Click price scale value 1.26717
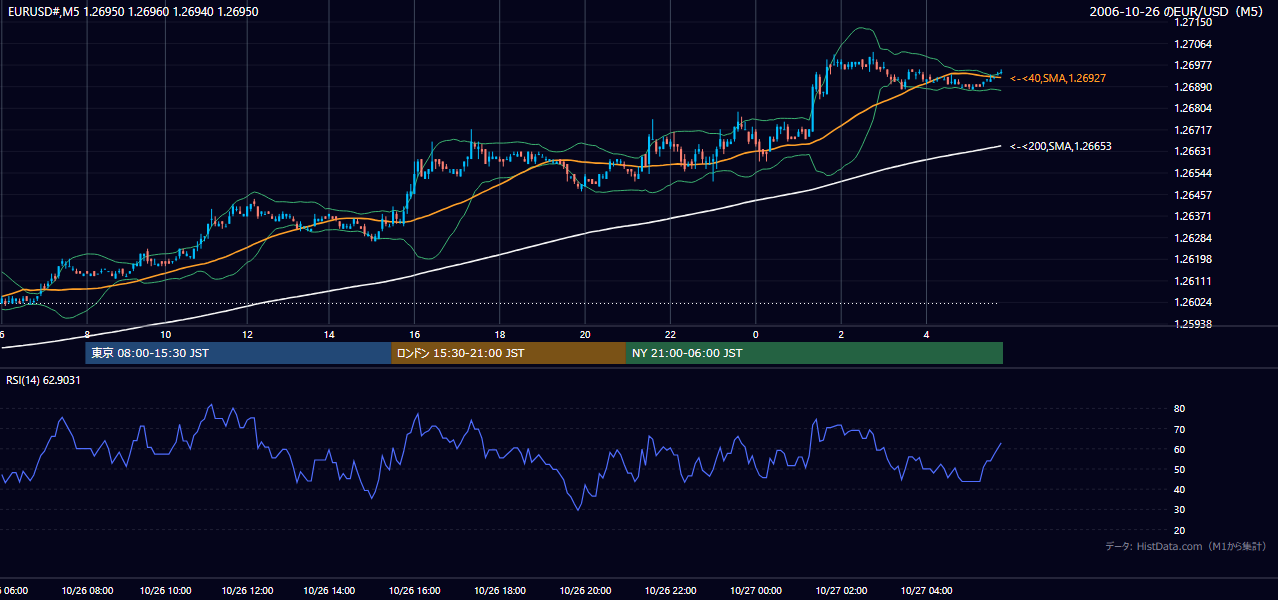Viewport: 1278px width, 600px height. click(1194, 130)
